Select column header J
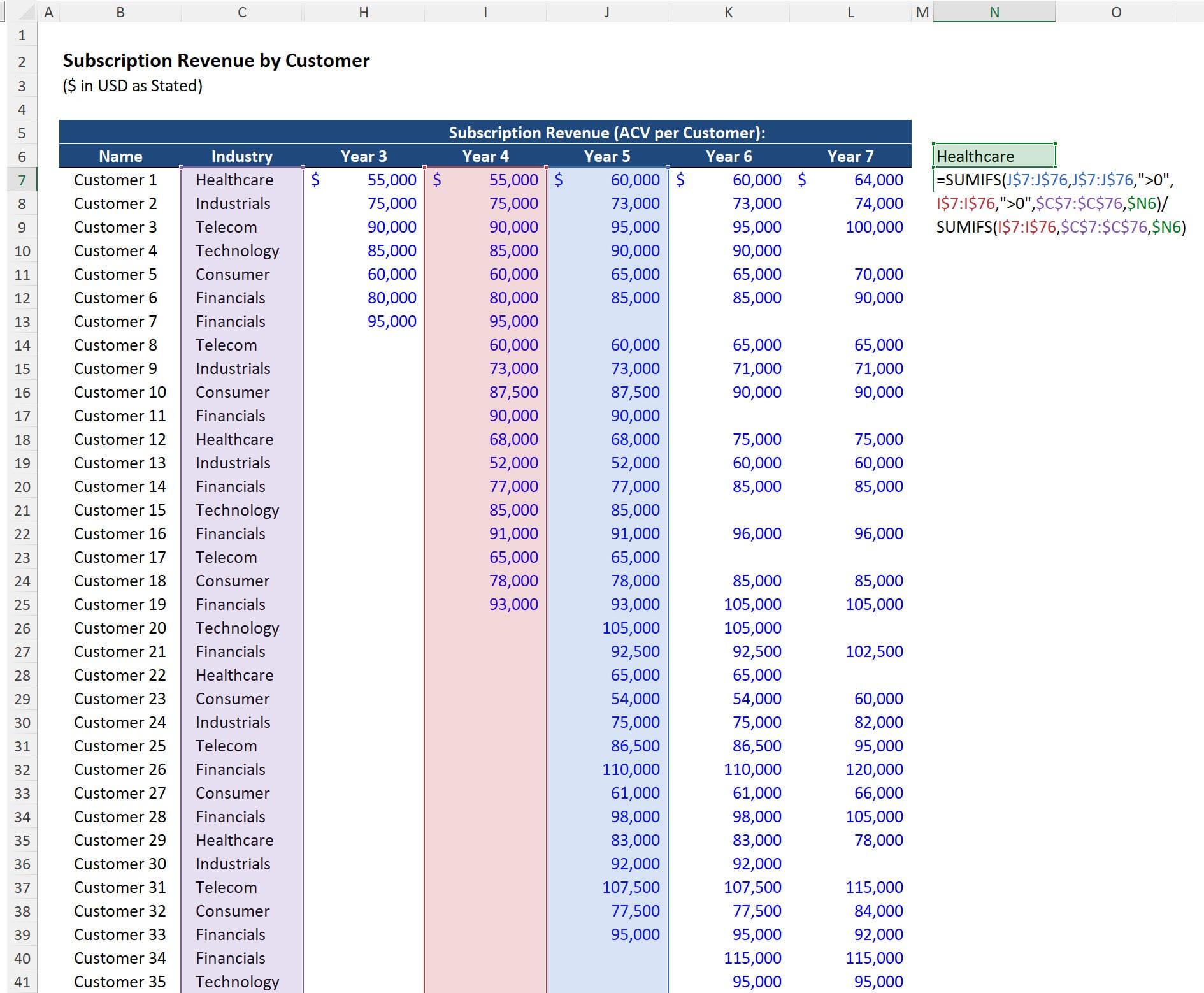Screen dimensions: 1204x993 pyautogui.click(x=606, y=11)
